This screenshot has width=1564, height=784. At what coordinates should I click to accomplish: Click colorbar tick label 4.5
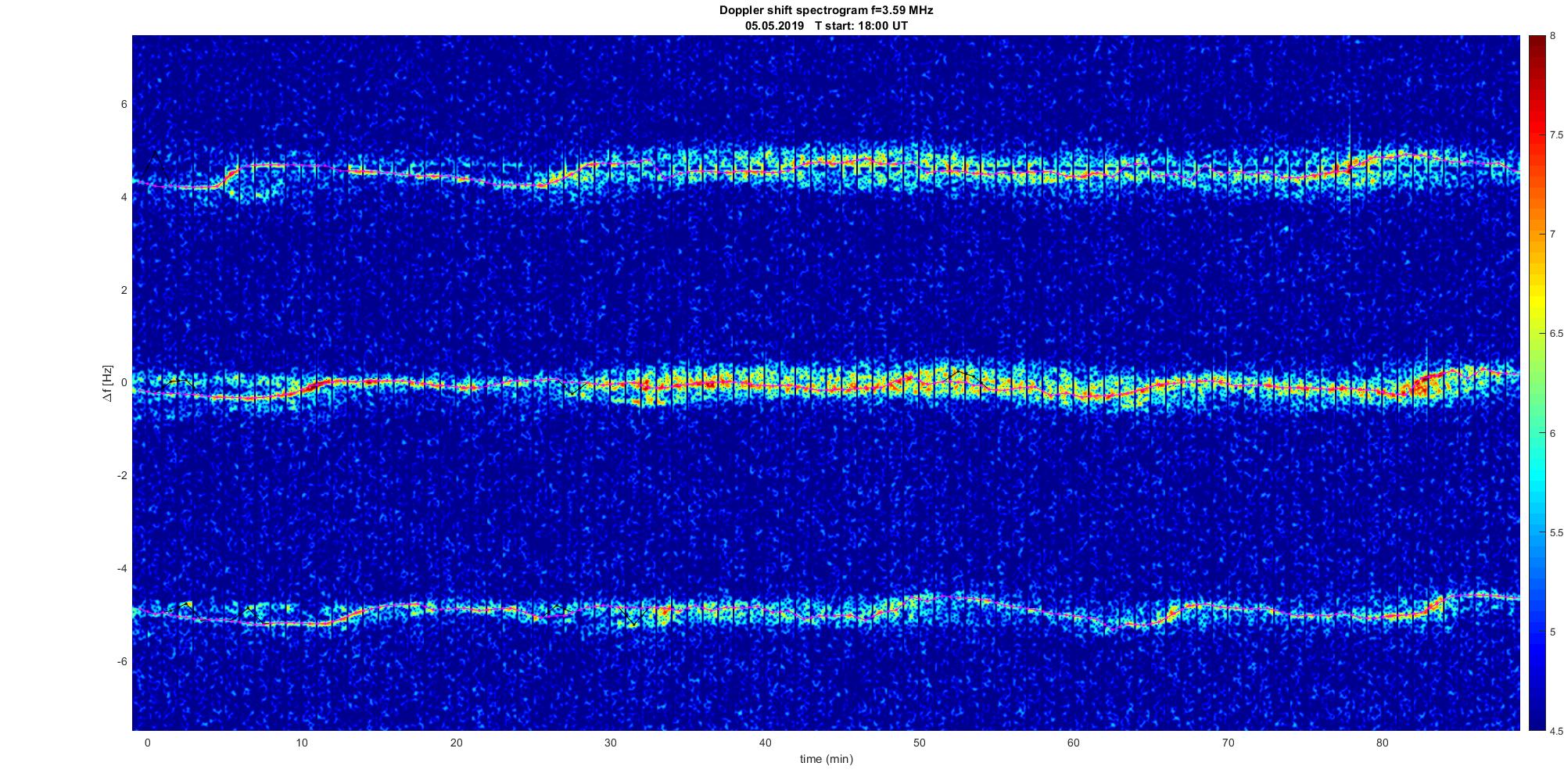tap(1551, 731)
